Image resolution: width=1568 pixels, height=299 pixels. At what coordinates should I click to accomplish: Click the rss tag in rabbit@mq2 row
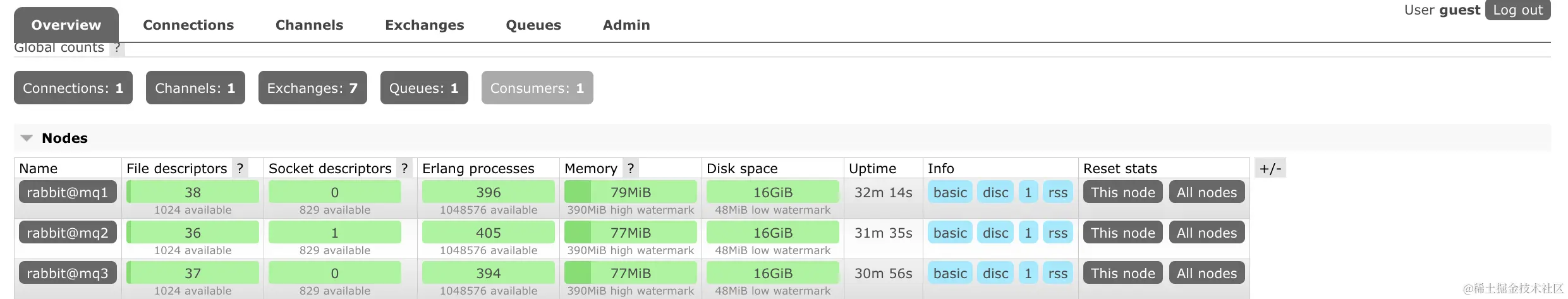coord(1058,233)
